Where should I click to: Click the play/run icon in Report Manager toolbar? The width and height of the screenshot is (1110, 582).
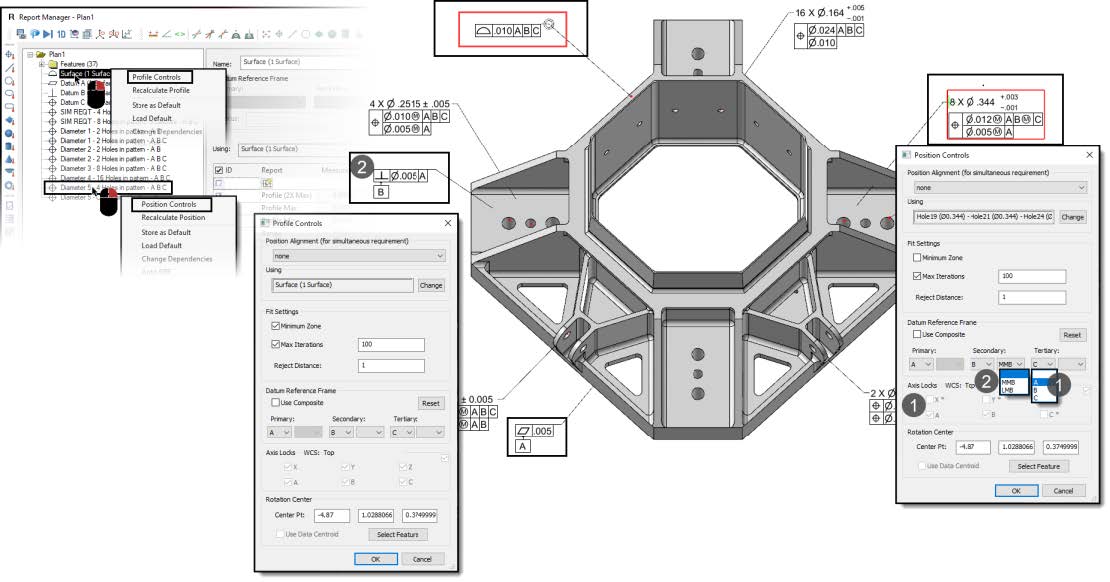coord(47,33)
